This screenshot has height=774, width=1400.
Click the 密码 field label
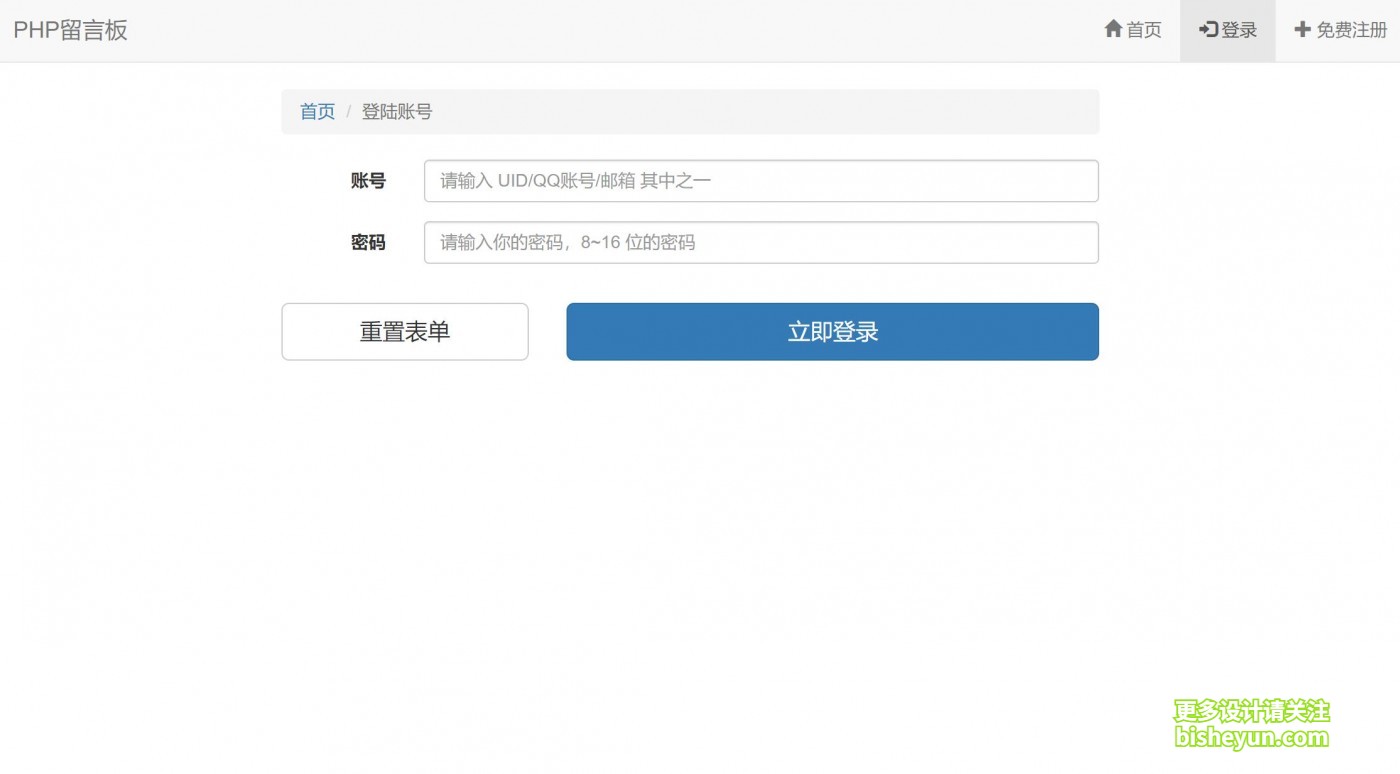pyautogui.click(x=368, y=242)
